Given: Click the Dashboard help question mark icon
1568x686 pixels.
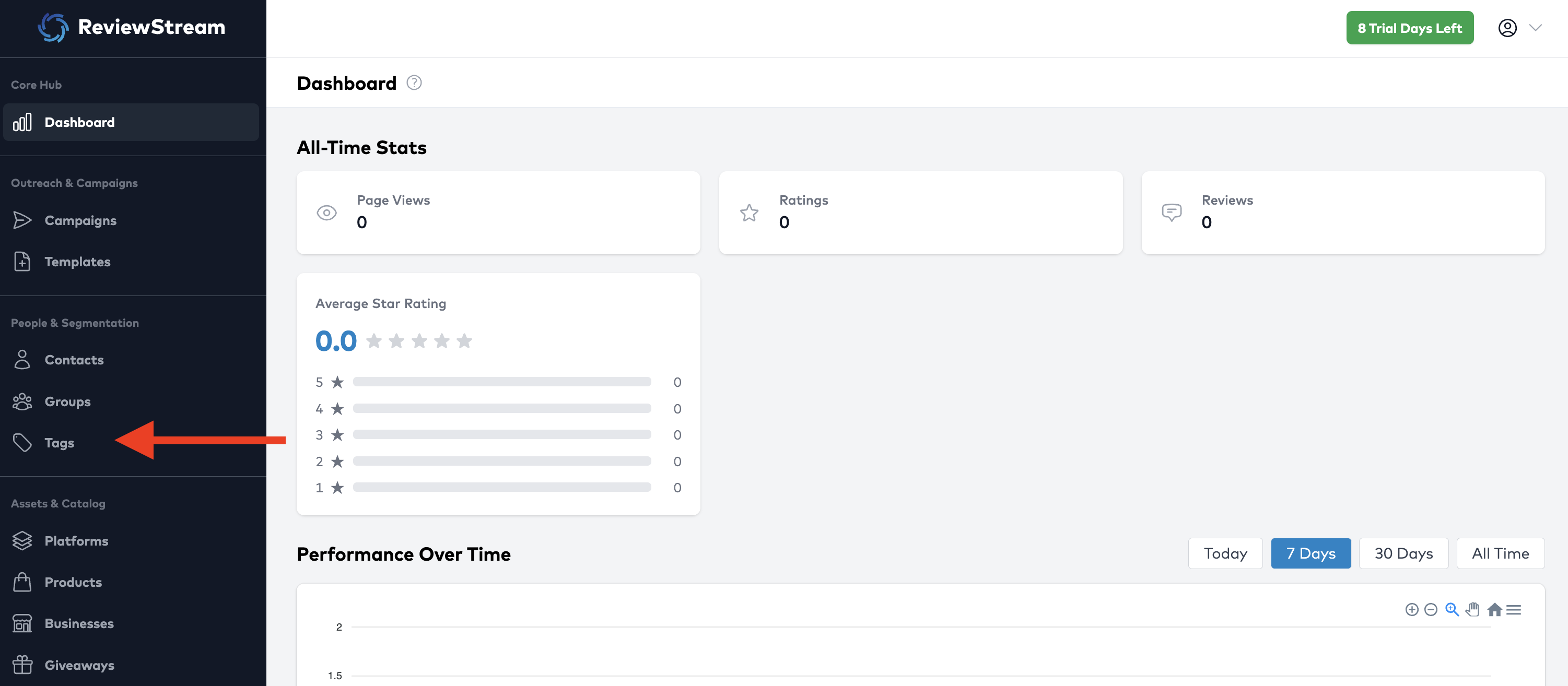Looking at the screenshot, I should (414, 82).
